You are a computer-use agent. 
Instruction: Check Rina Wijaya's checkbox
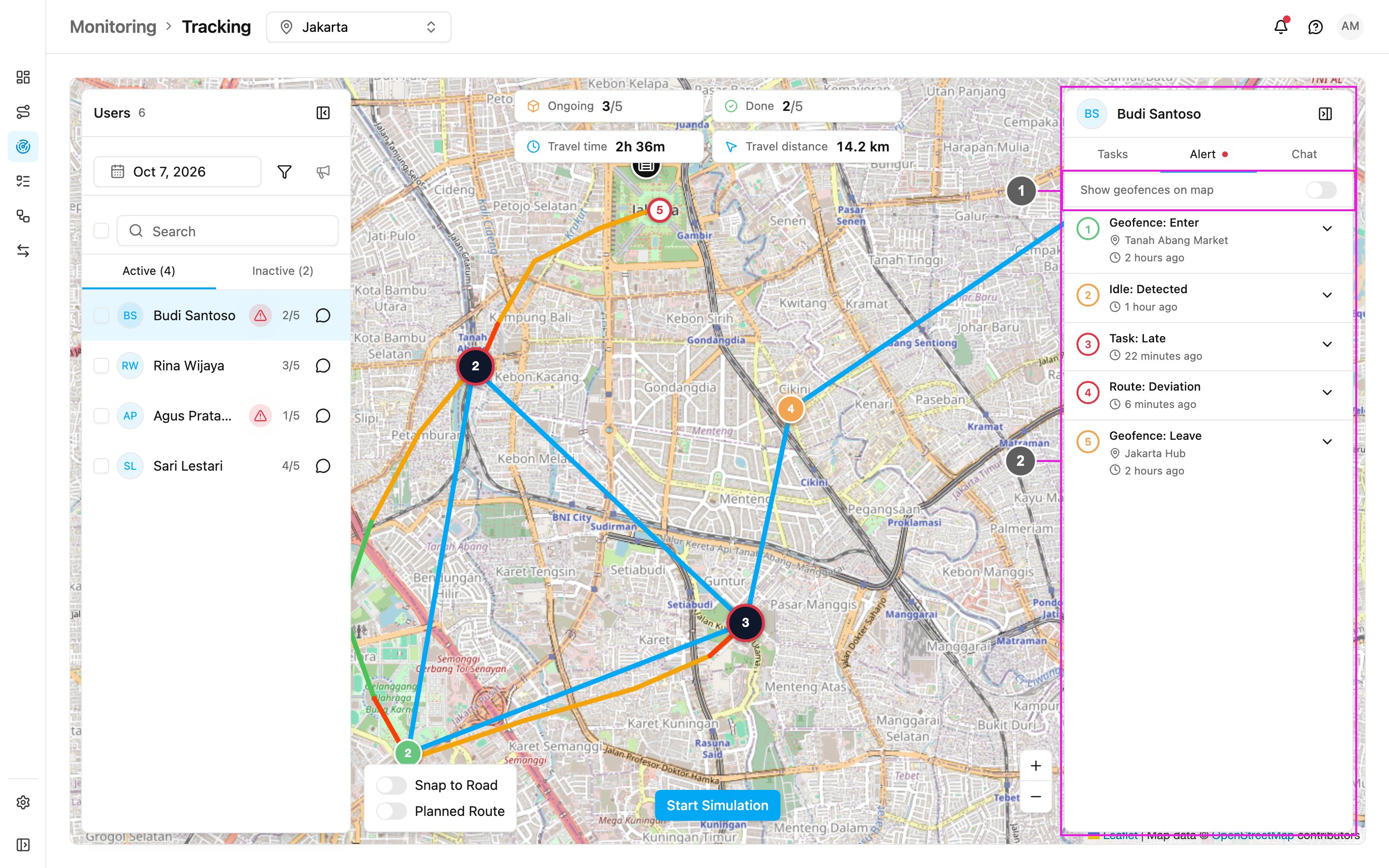click(x=102, y=366)
